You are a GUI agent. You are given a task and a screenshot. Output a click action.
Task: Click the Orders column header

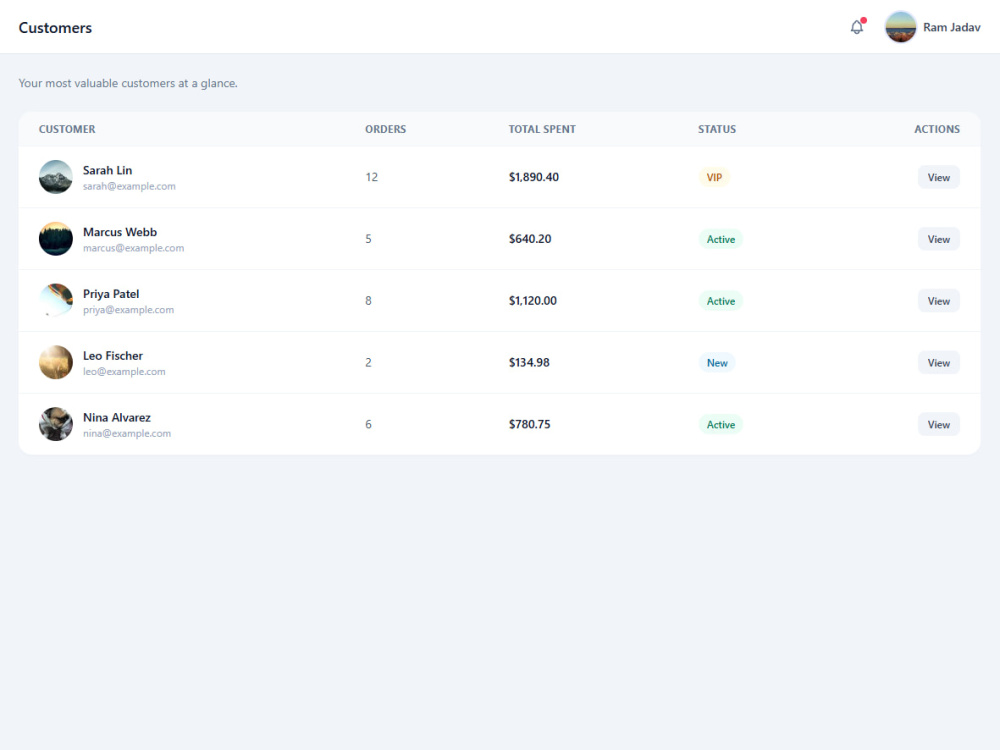tap(385, 129)
